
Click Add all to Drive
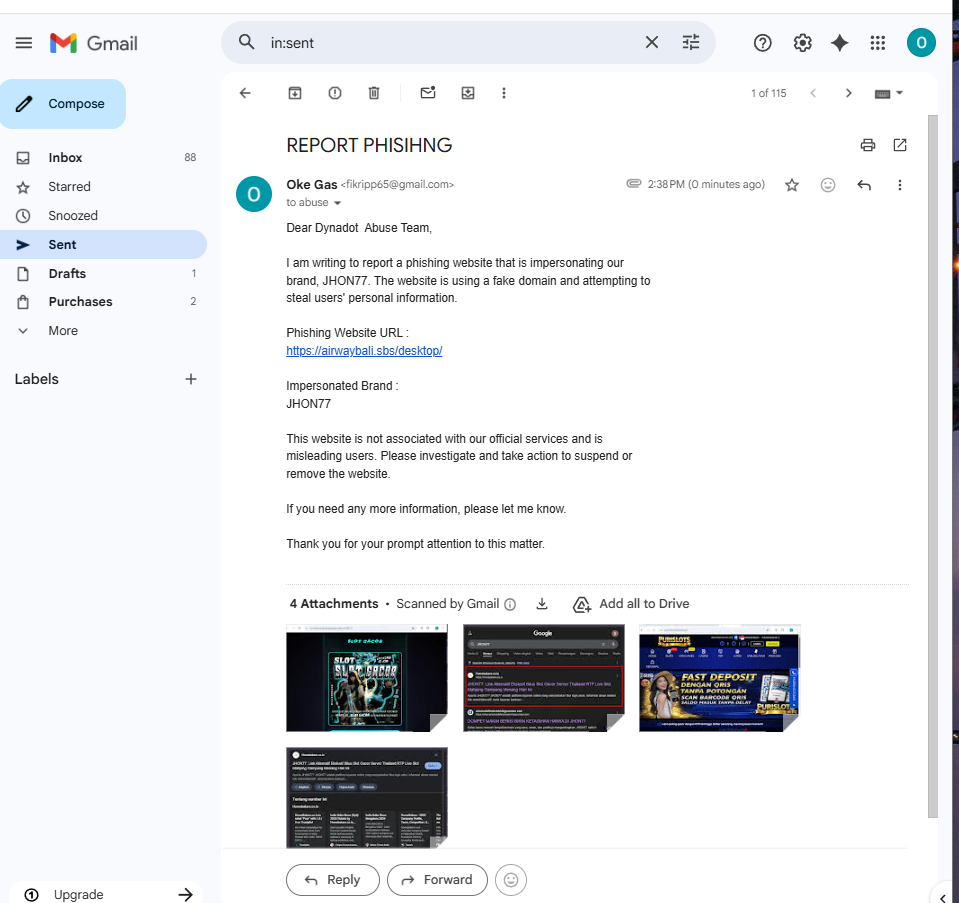[631, 604]
